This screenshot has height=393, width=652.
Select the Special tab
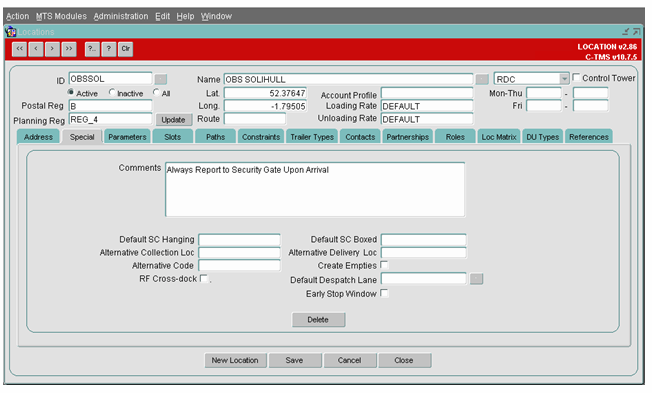pyautogui.click(x=82, y=137)
